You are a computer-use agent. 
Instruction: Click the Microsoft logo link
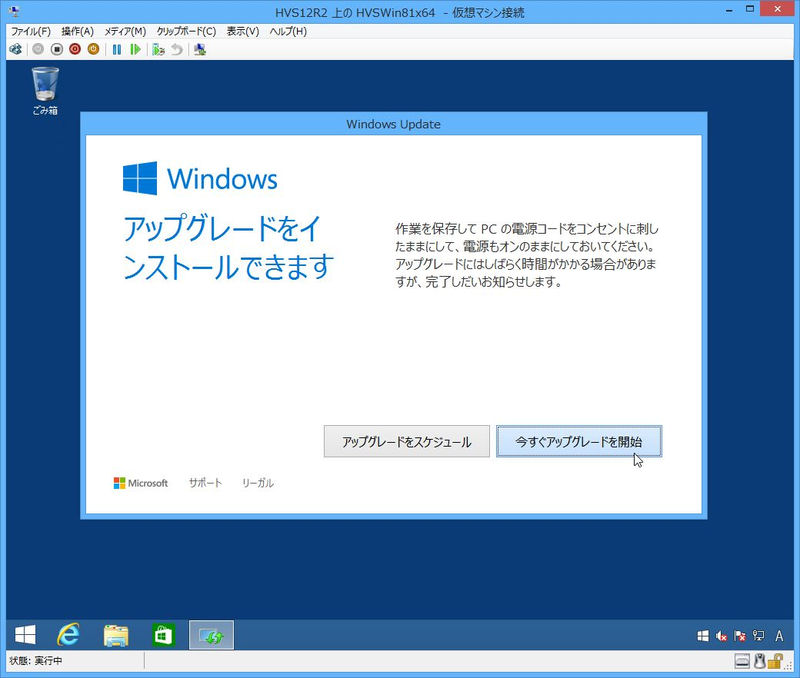[140, 483]
